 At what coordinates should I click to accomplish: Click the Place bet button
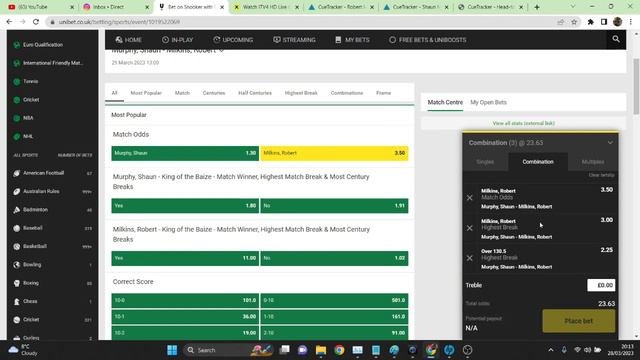[x=579, y=321]
